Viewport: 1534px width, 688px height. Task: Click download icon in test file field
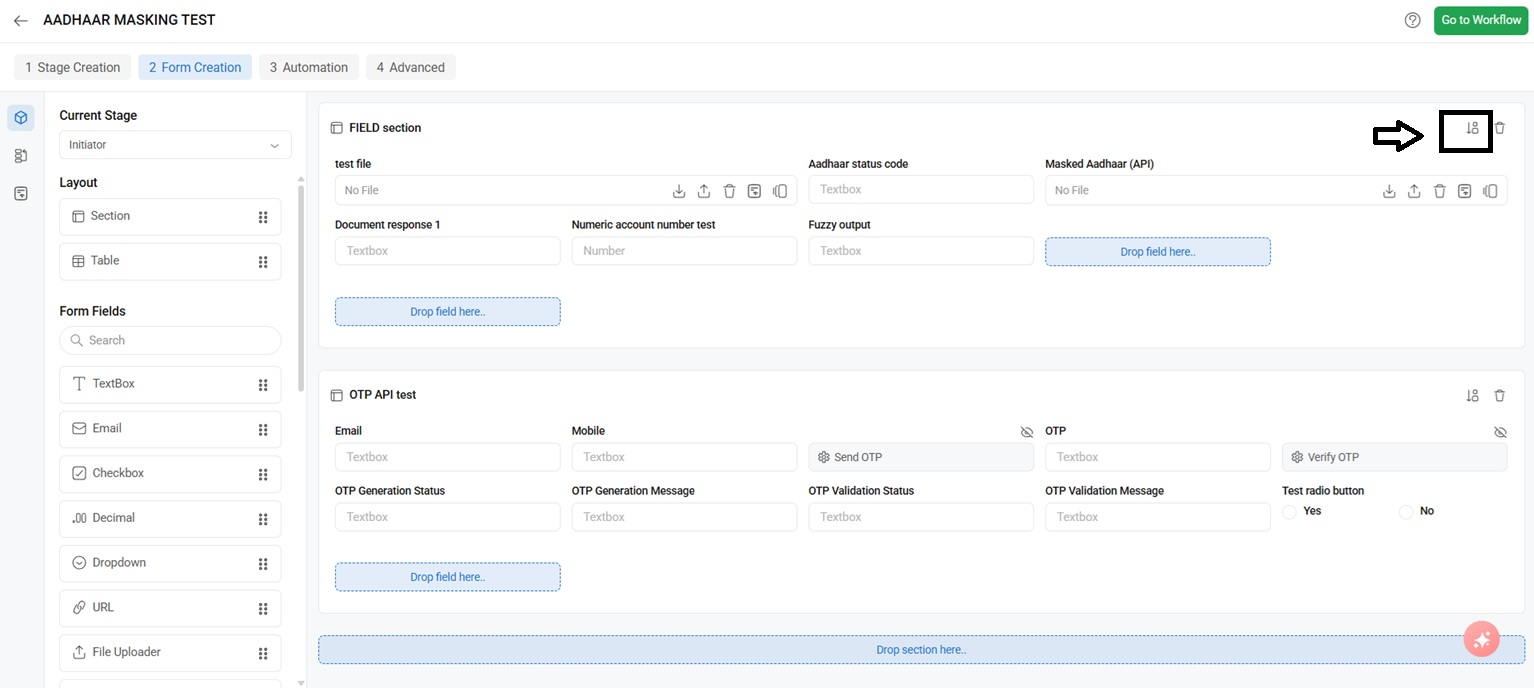tap(679, 191)
